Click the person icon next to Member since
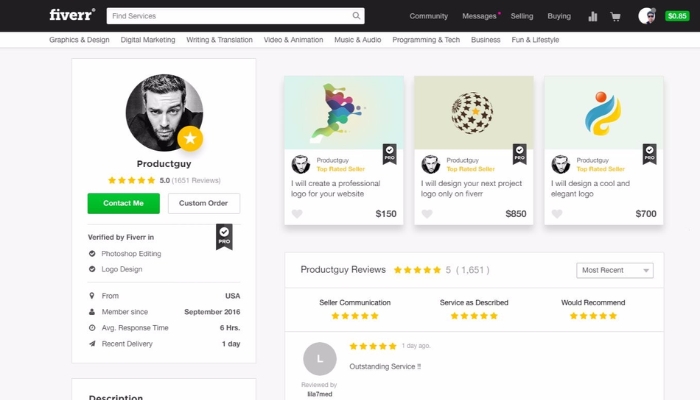The image size is (700, 400). click(92, 312)
